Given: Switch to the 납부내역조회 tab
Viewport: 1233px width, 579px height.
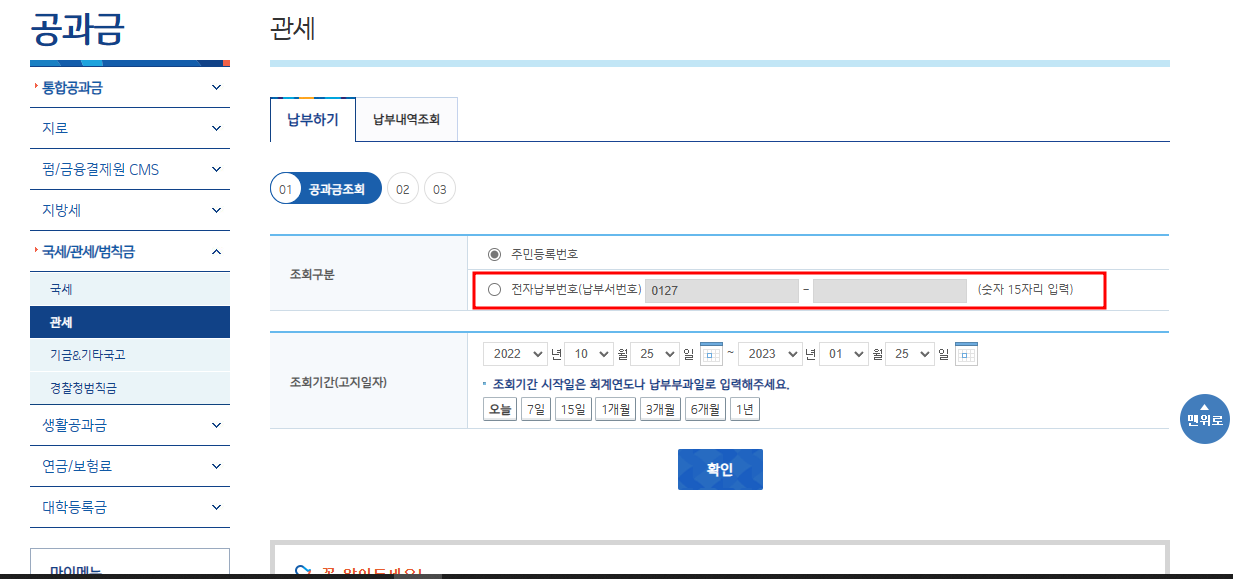Looking at the screenshot, I should [406, 120].
